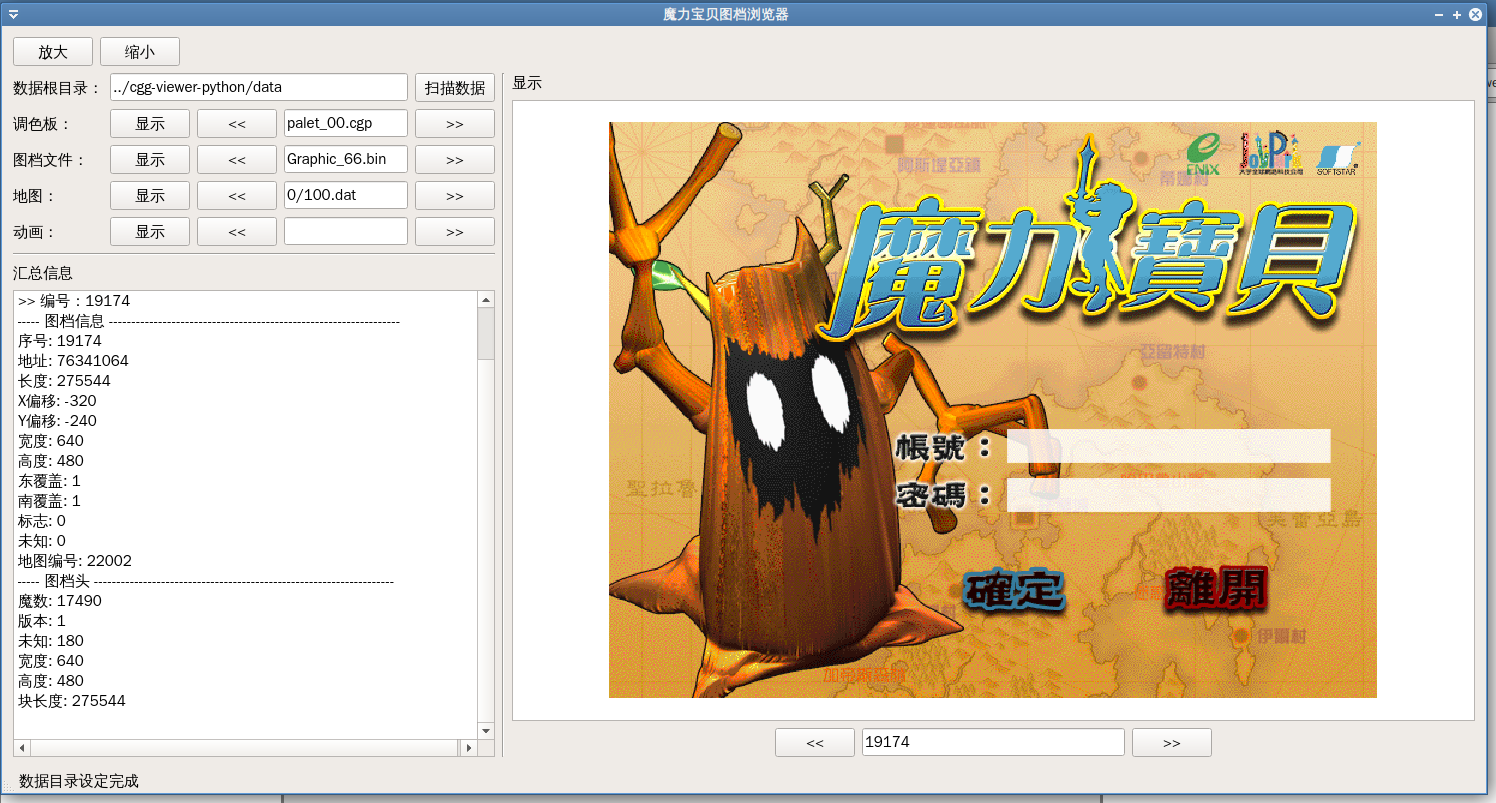
Task: Click the SOFTSTAR logo in the displayed image
Action: pyautogui.click(x=1338, y=158)
